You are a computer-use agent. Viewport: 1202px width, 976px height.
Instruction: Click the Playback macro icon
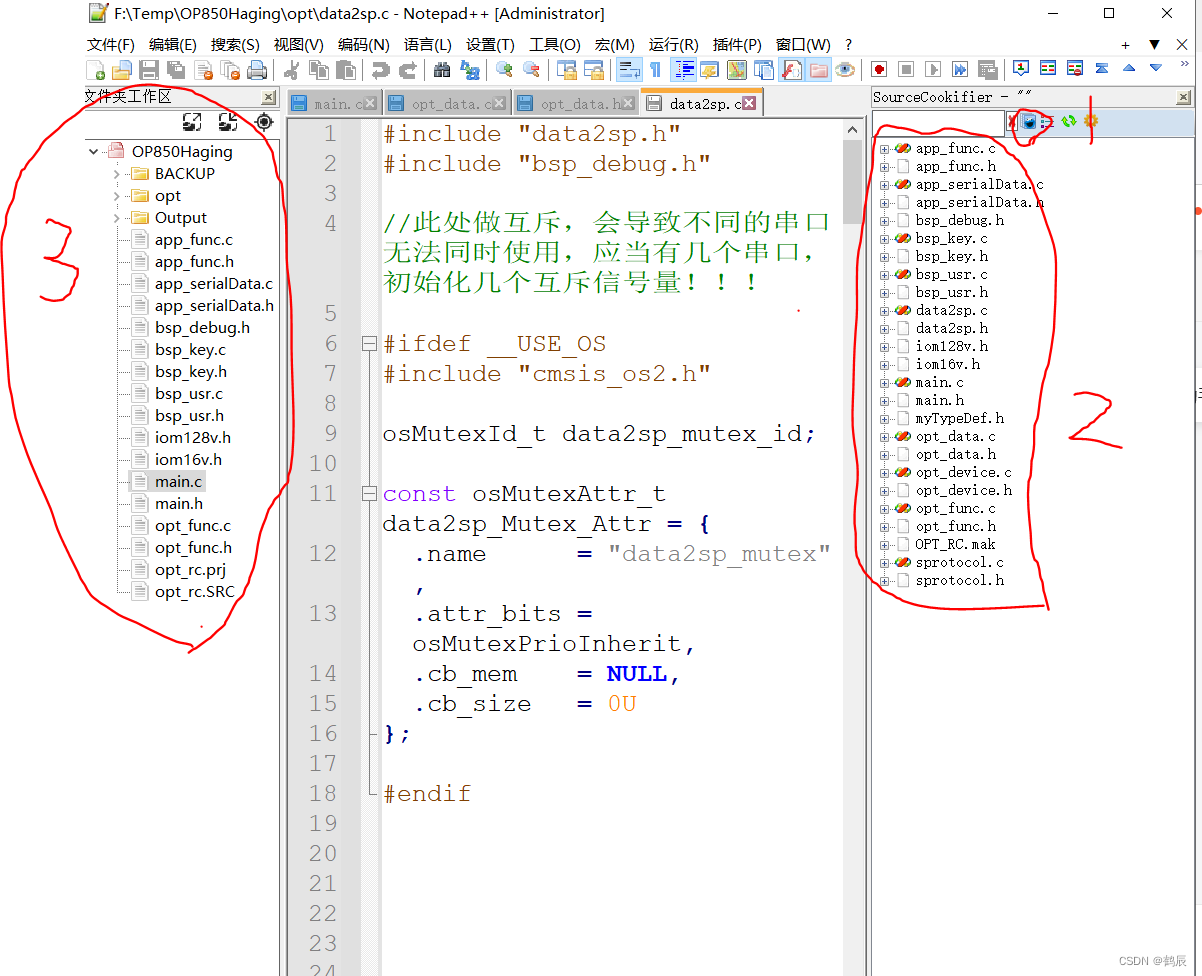click(x=932, y=70)
